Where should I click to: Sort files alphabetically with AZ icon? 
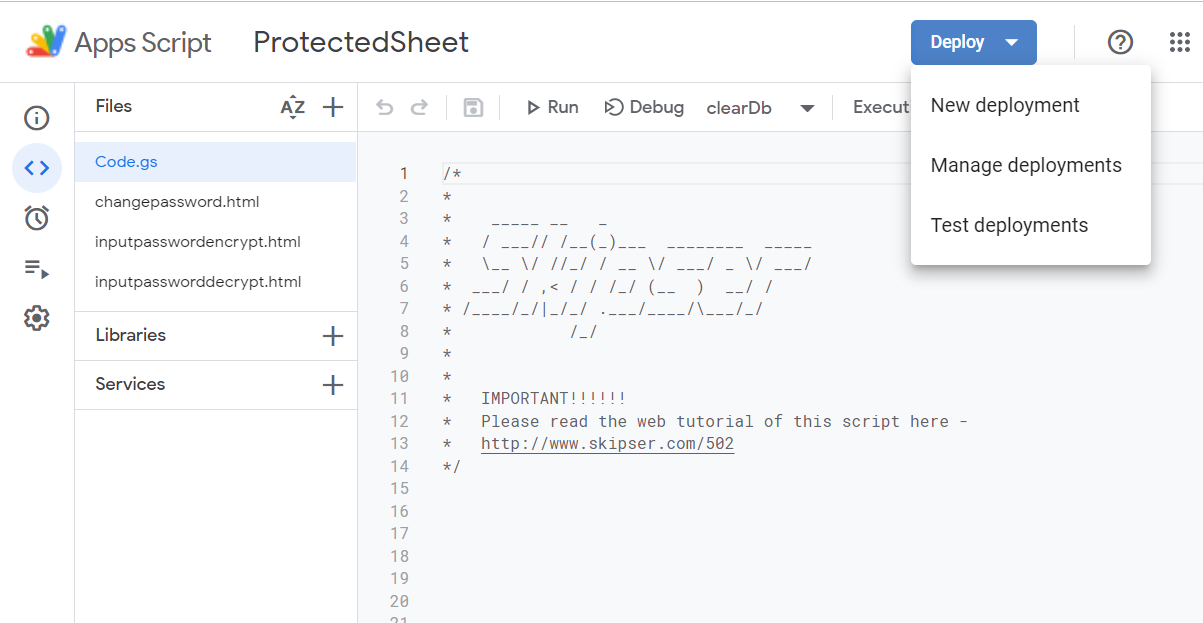(x=292, y=107)
